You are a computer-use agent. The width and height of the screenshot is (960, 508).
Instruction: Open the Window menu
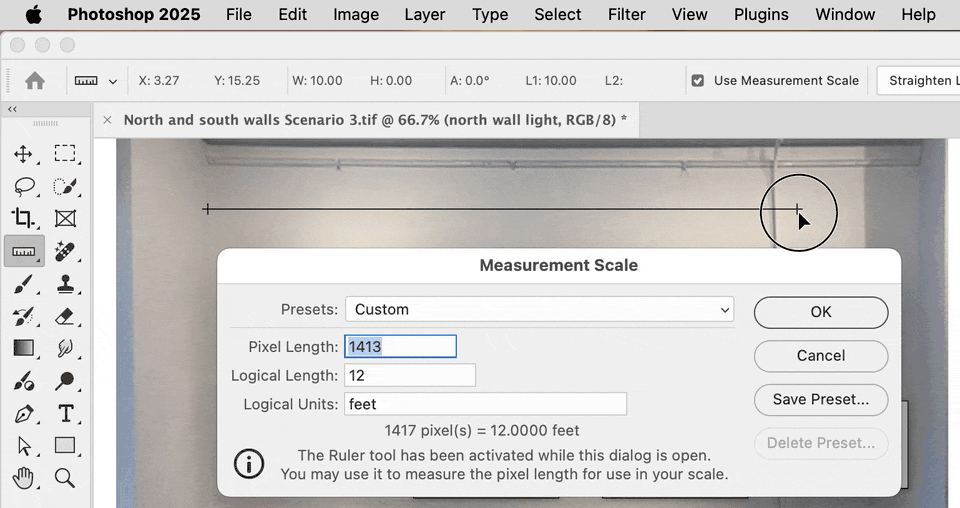coord(845,15)
